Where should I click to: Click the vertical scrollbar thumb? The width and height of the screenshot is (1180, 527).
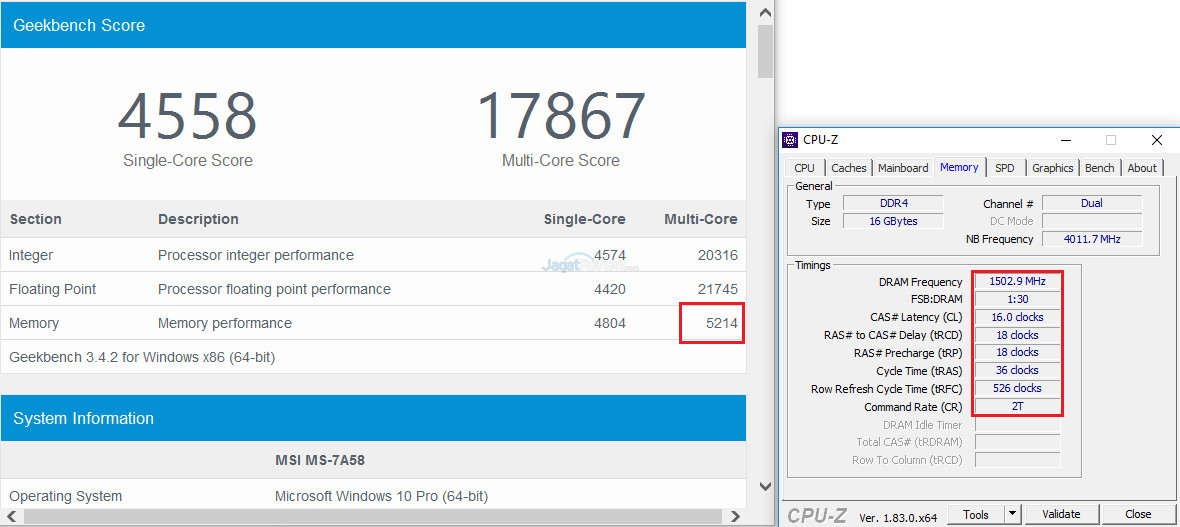pyautogui.click(x=765, y=51)
